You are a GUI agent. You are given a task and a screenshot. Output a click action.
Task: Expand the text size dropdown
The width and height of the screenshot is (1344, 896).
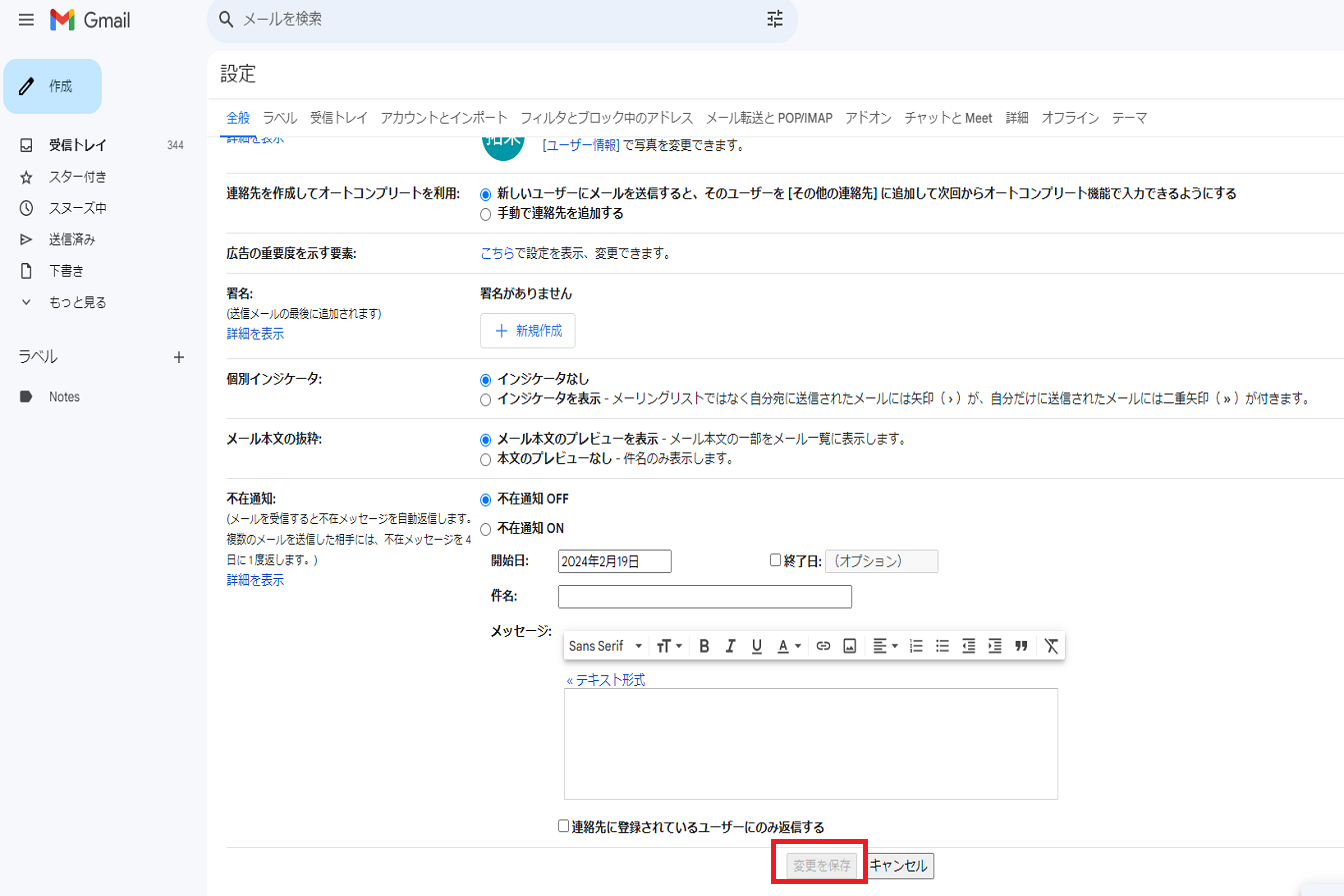(x=669, y=646)
